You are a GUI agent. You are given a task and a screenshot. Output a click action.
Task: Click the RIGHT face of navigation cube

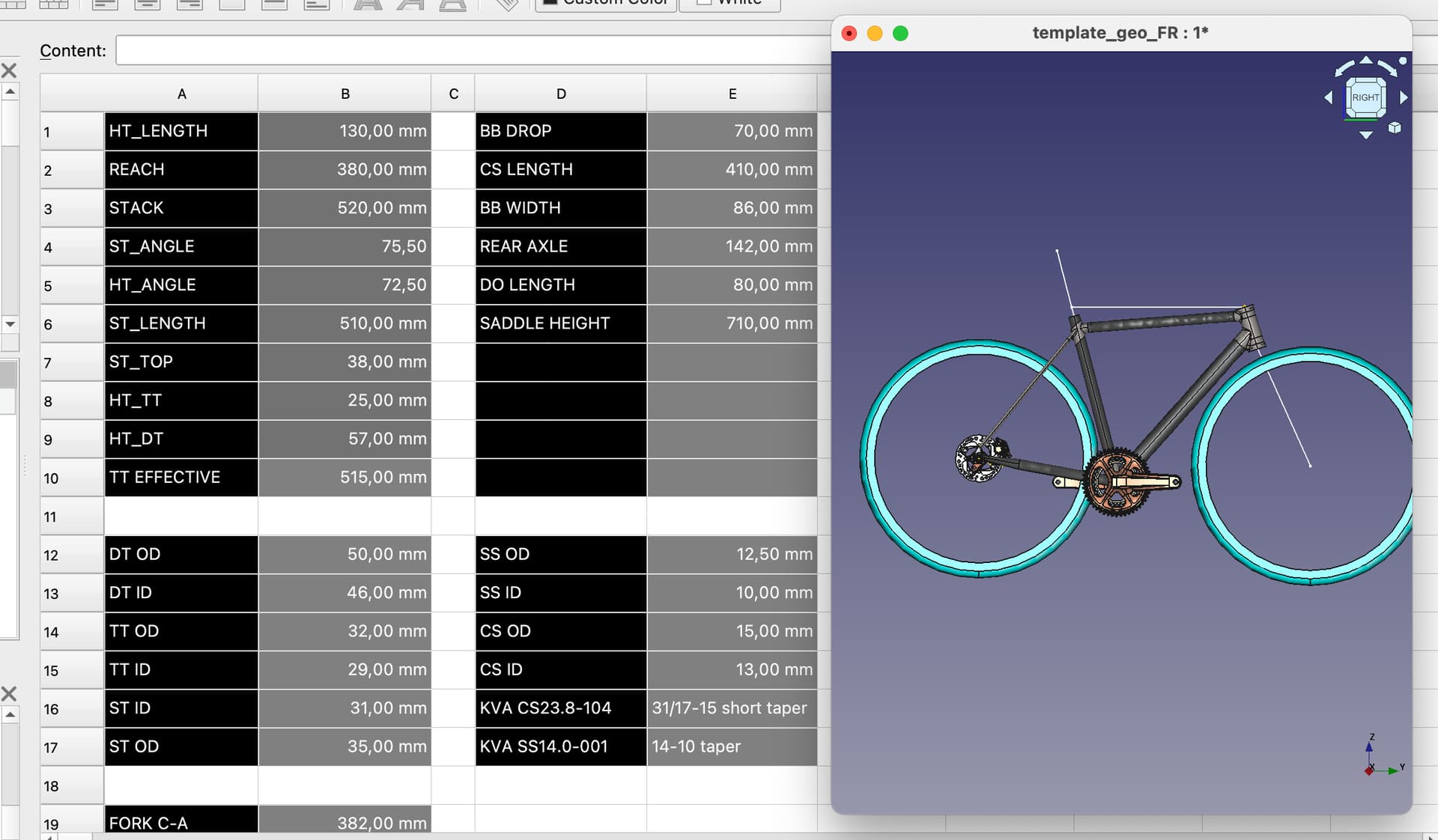(x=1365, y=97)
